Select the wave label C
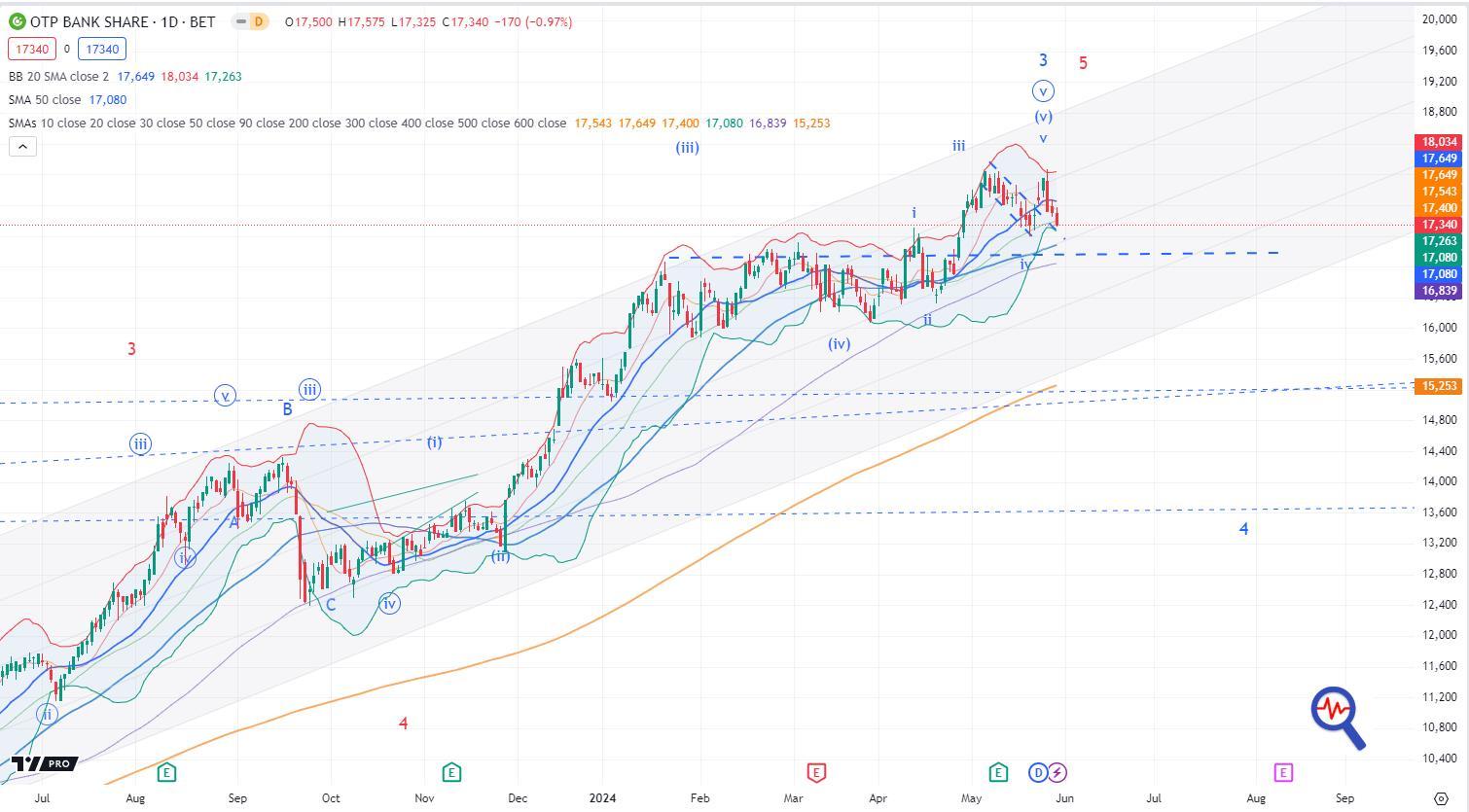The width and height of the screenshot is (1469, 812). pyautogui.click(x=331, y=605)
